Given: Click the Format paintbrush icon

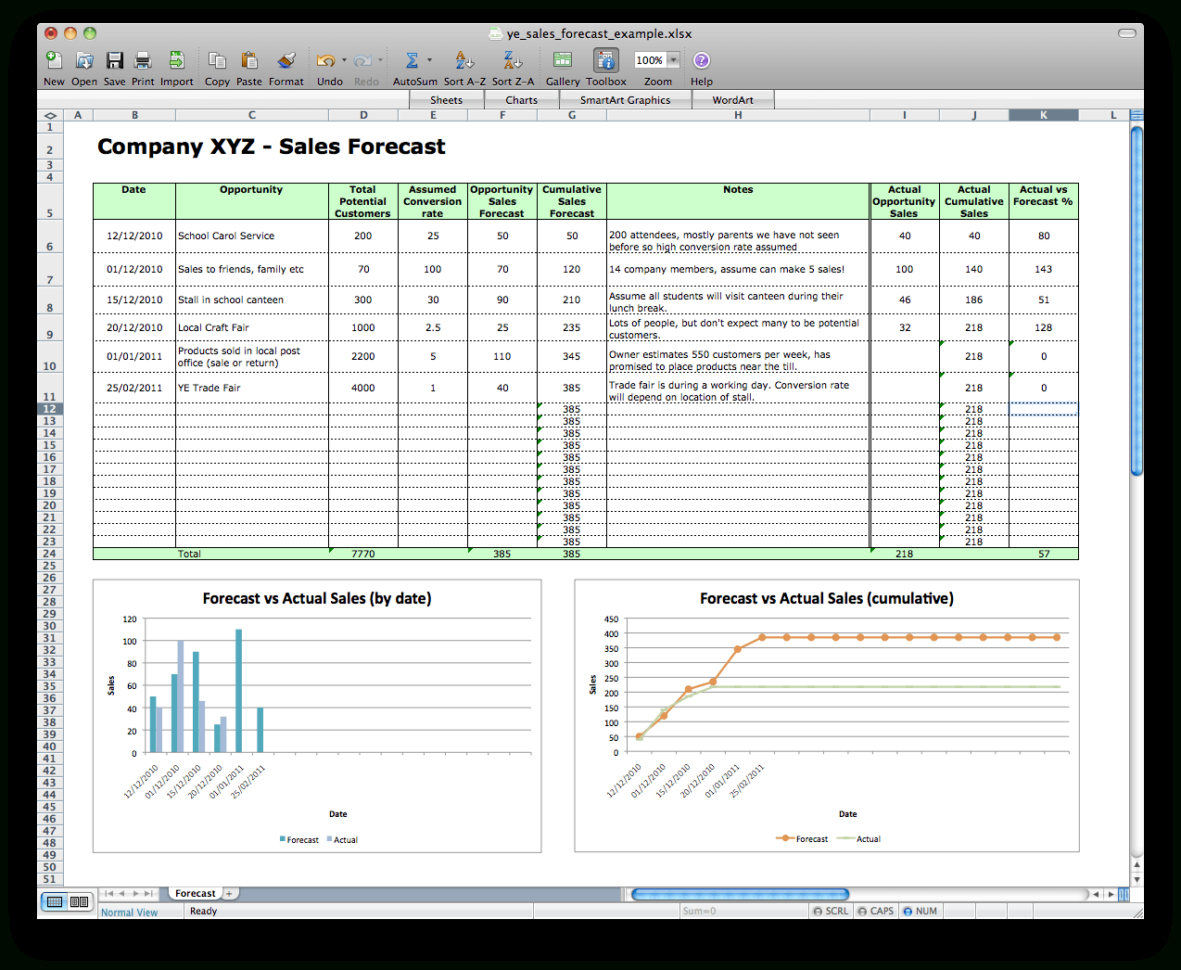Looking at the screenshot, I should point(286,60).
